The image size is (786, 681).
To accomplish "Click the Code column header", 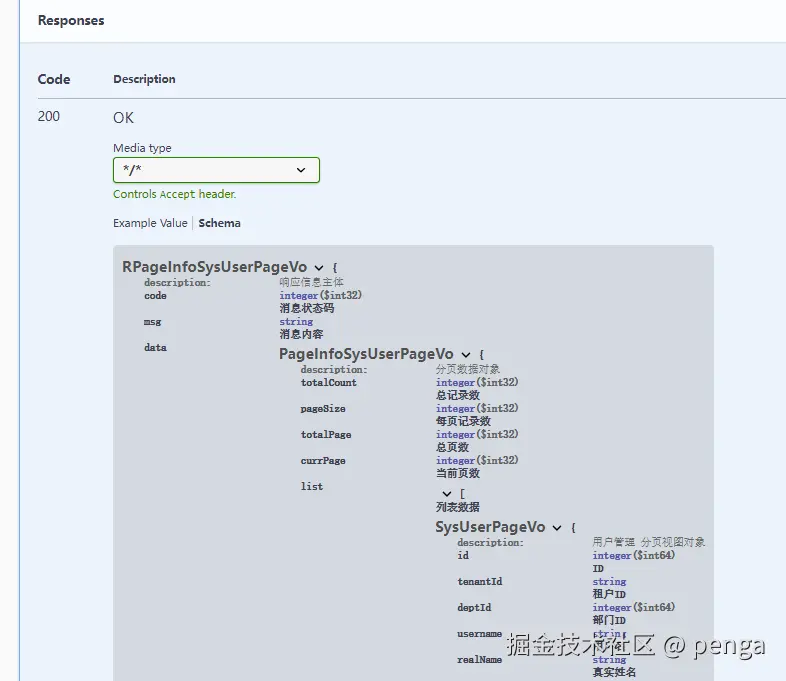I will [x=54, y=79].
